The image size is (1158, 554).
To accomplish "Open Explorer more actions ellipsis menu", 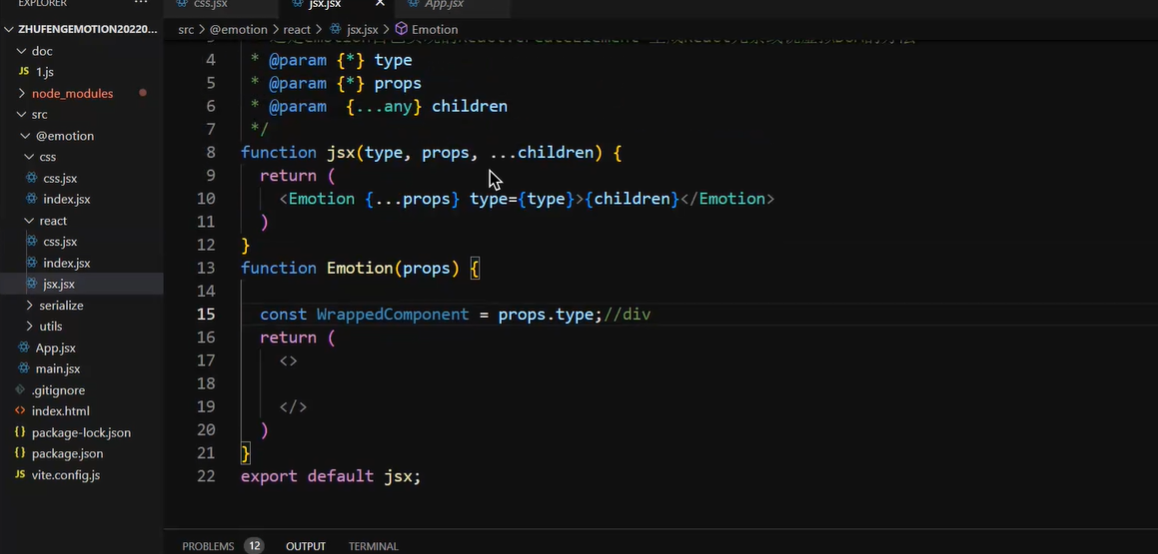I will (x=141, y=4).
